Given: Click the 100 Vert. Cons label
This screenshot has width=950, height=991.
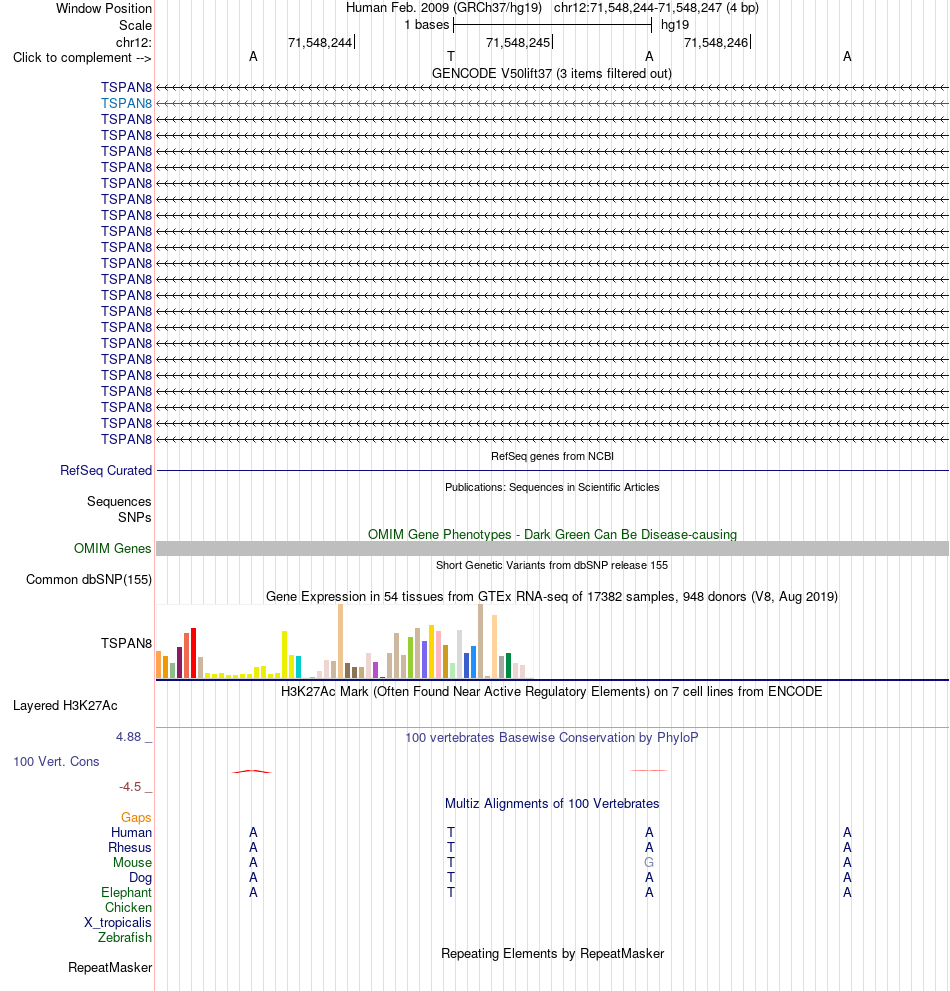Looking at the screenshot, I should [x=56, y=762].
